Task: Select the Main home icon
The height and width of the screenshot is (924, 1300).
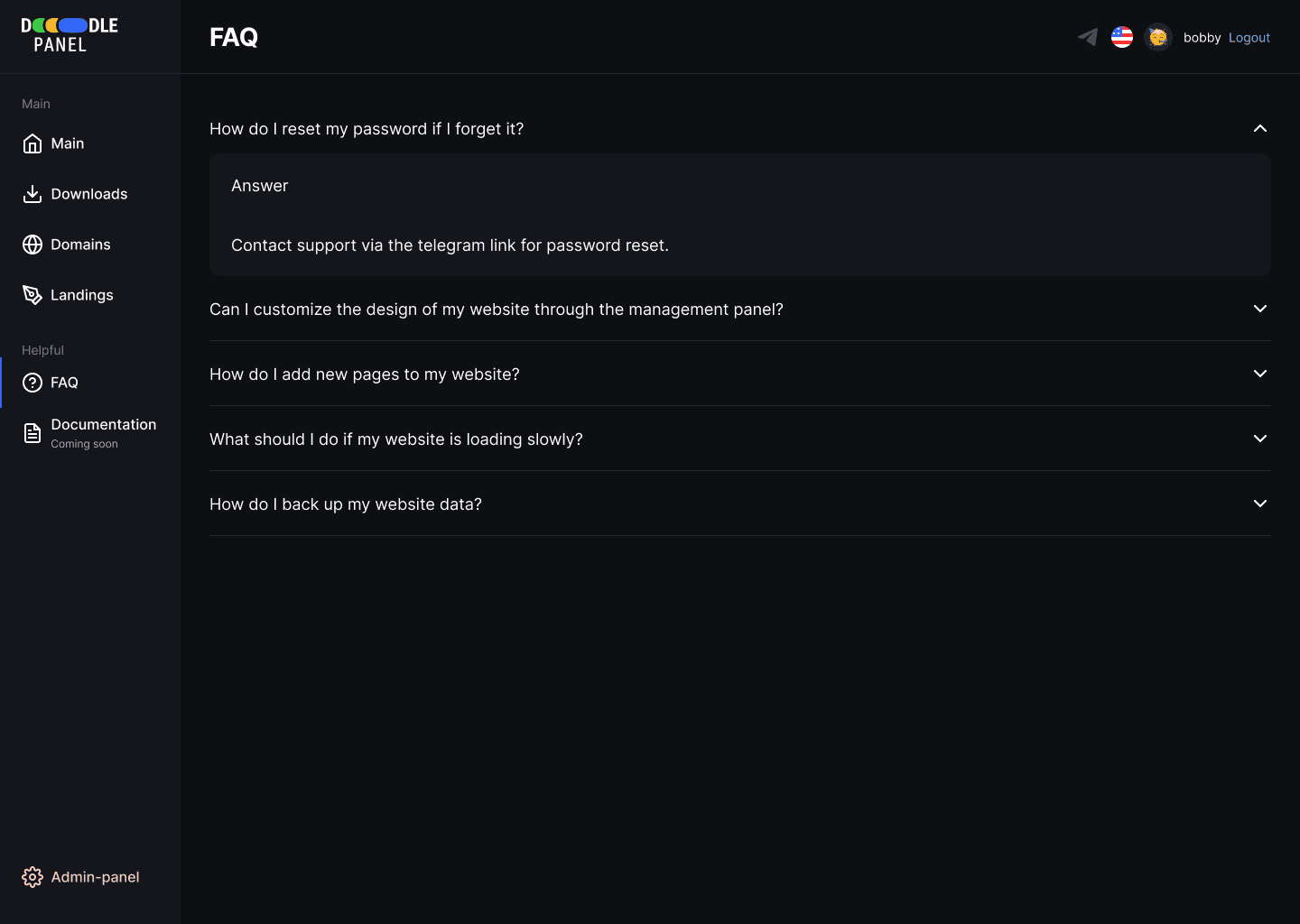Action: pyautogui.click(x=32, y=143)
